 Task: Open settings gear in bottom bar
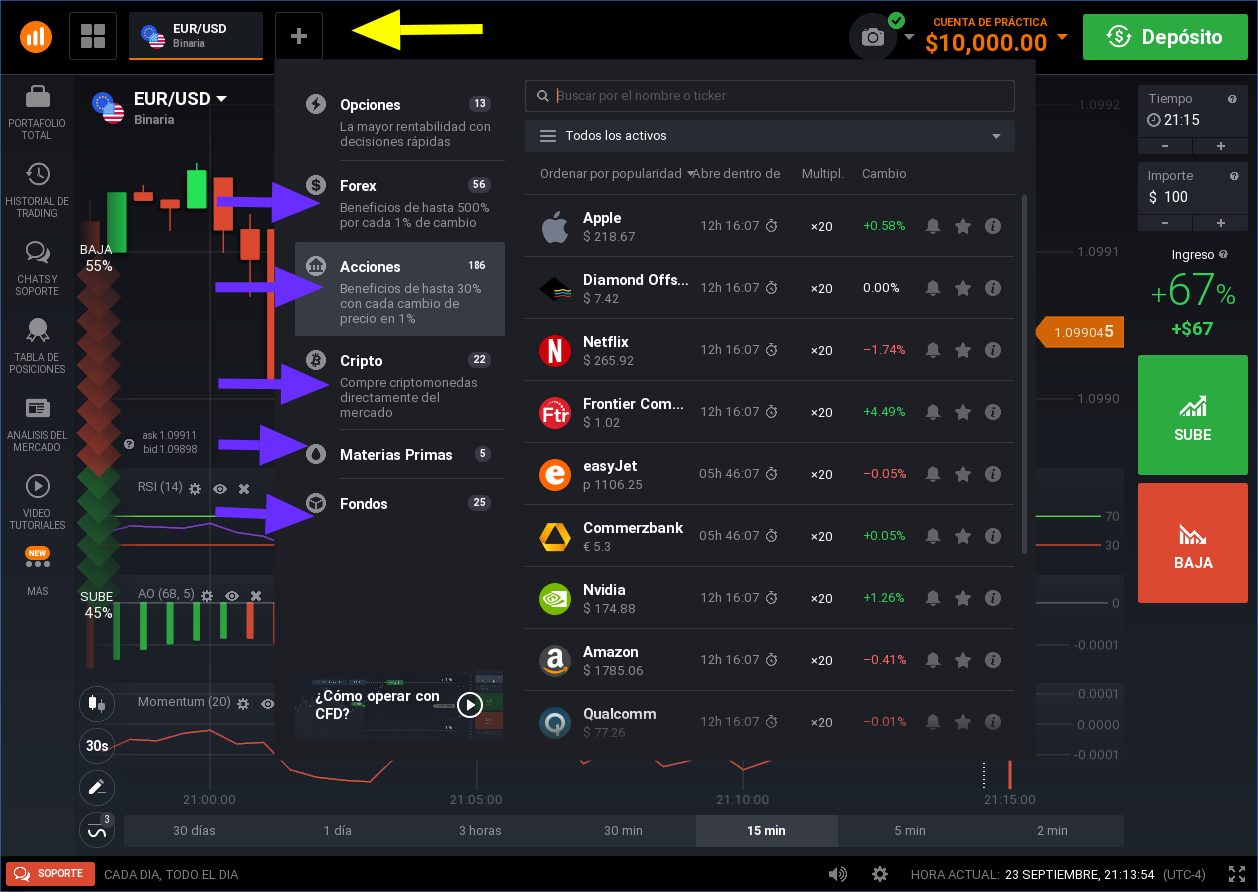[880, 874]
